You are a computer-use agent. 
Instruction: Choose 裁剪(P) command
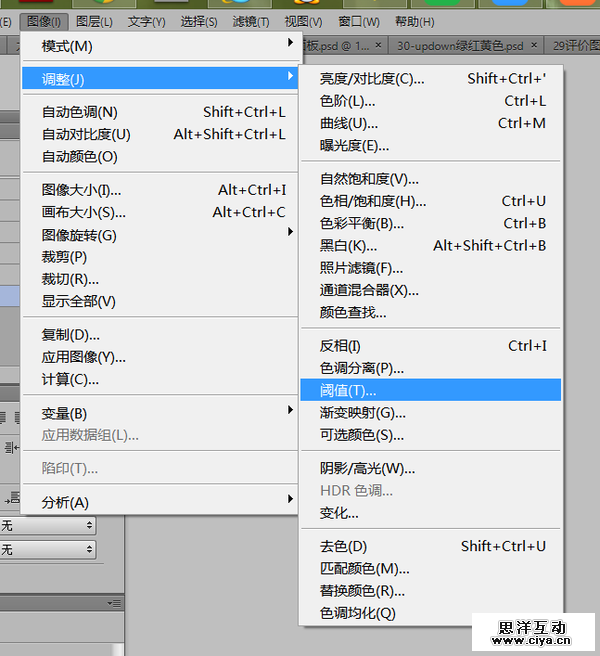point(160,257)
